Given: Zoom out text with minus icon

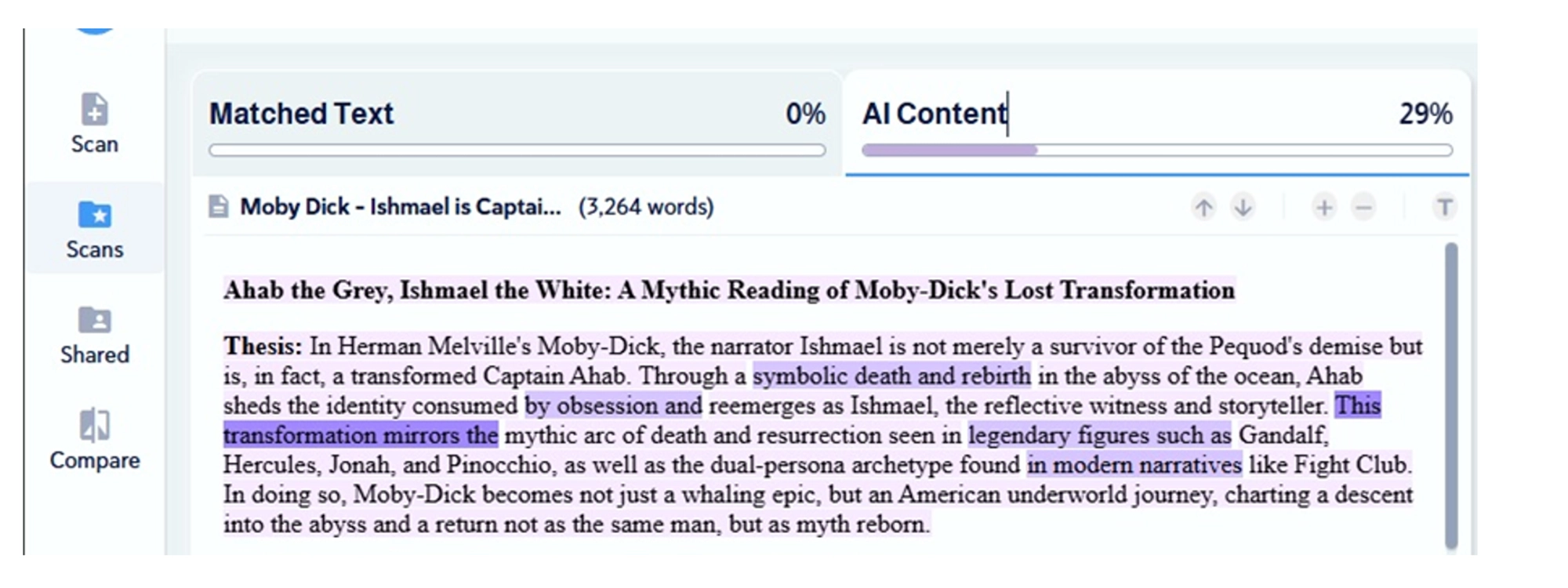Looking at the screenshot, I should [x=1364, y=208].
